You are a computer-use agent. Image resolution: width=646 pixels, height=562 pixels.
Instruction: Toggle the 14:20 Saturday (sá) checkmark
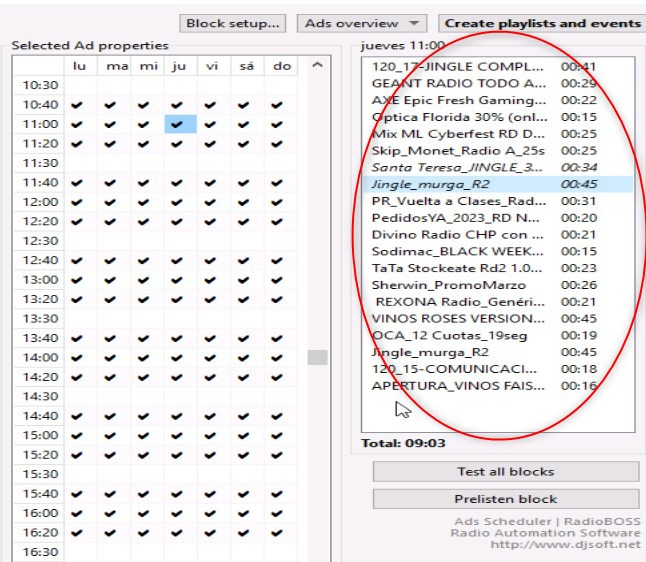pyautogui.click(x=243, y=377)
